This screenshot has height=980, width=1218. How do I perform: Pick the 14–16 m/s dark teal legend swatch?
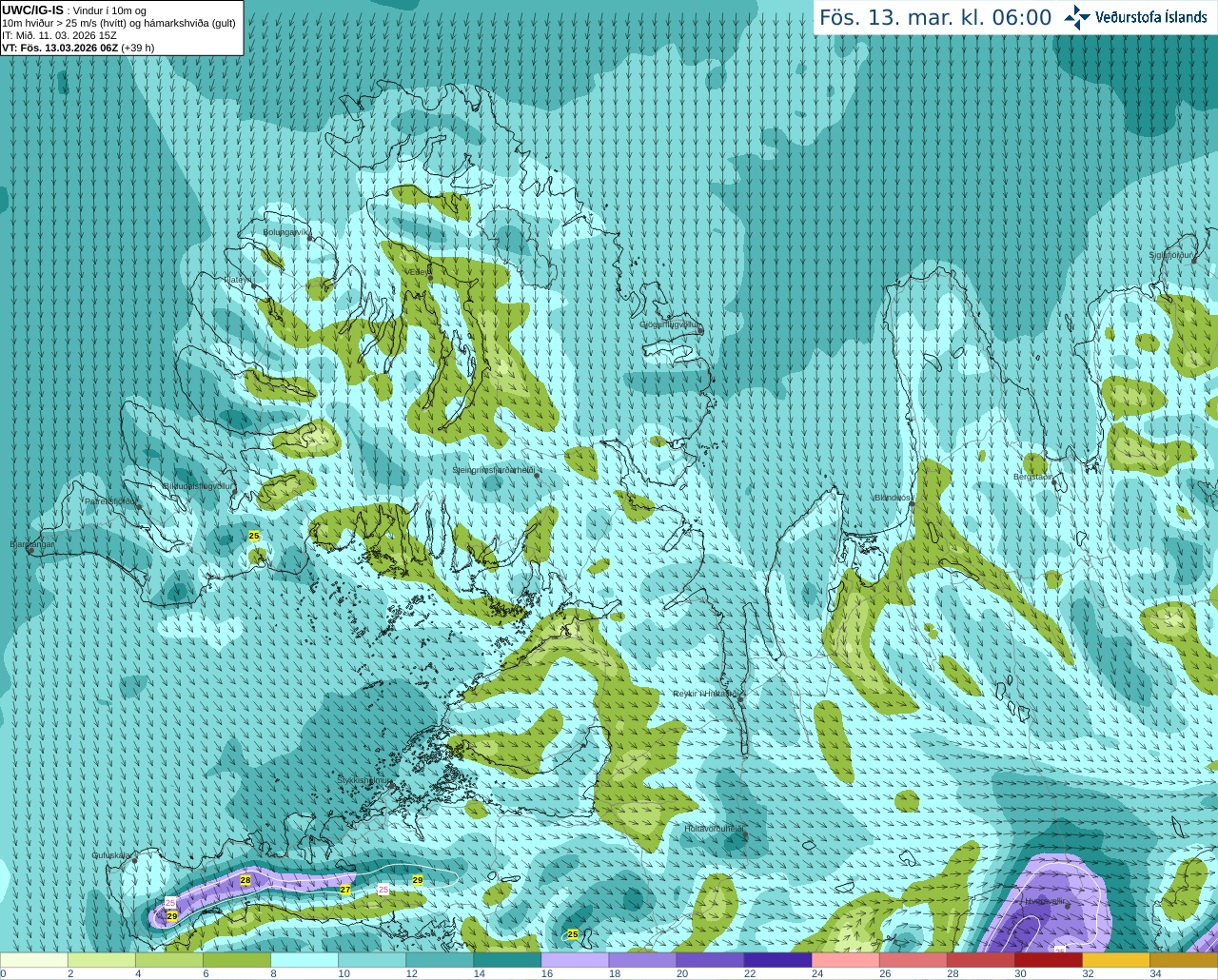coord(507,960)
